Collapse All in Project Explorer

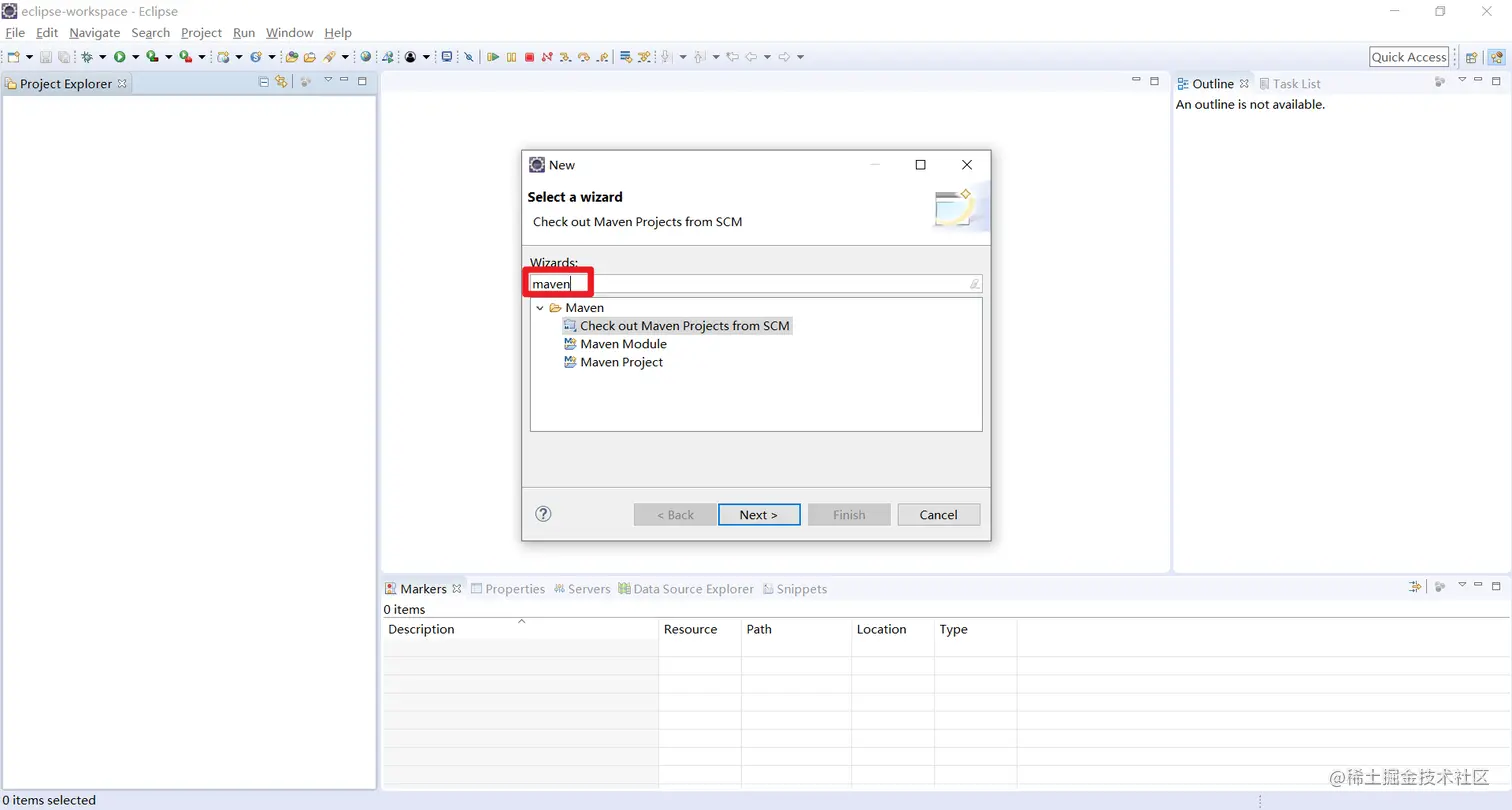(x=264, y=82)
